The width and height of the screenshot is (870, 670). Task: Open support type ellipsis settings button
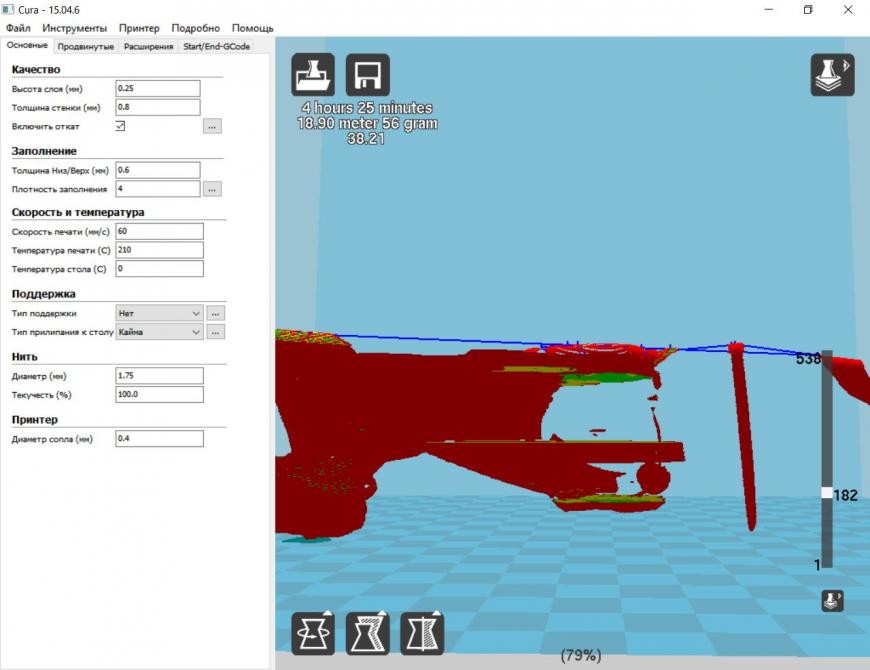215,313
